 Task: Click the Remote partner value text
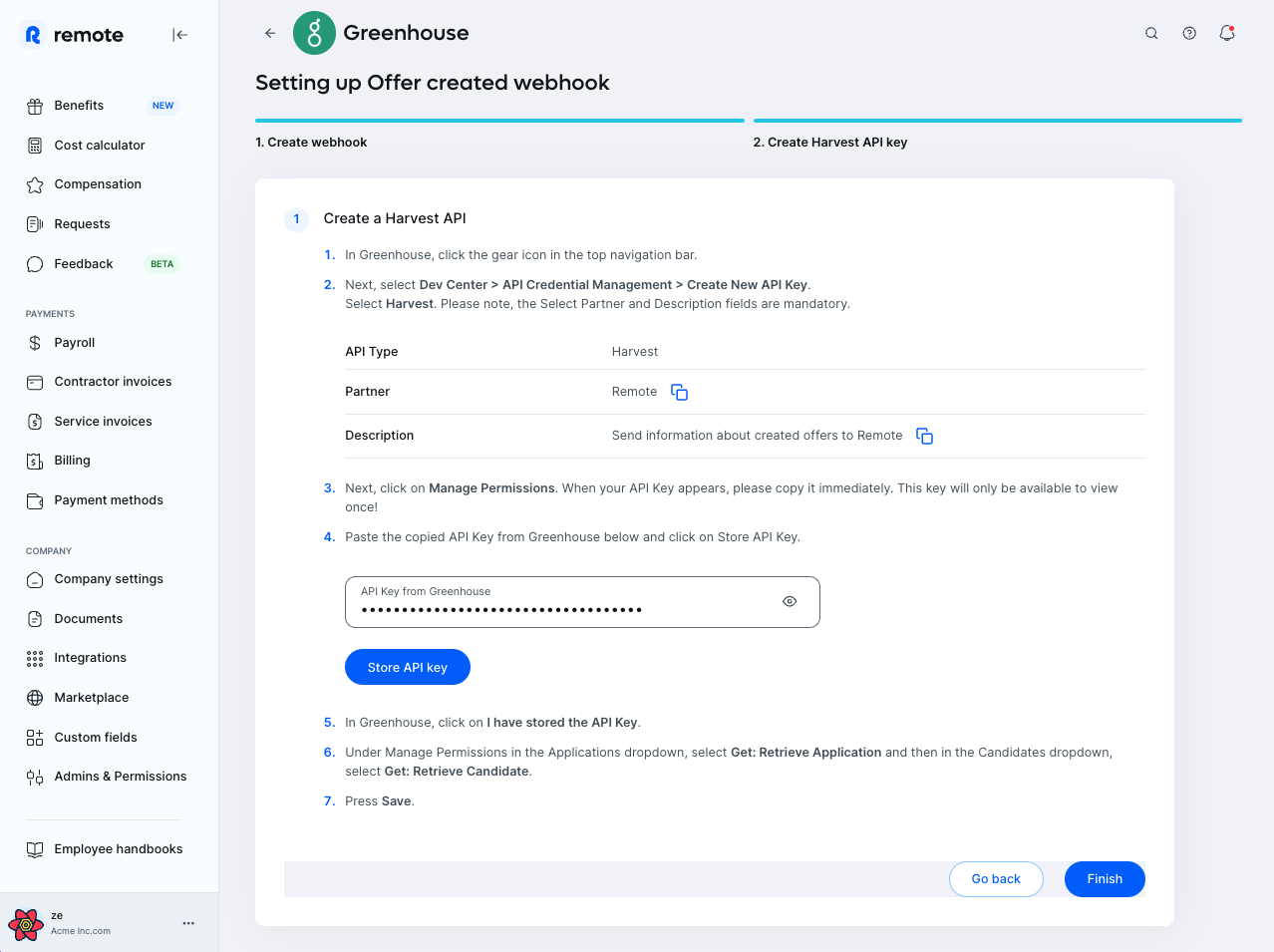tap(634, 392)
